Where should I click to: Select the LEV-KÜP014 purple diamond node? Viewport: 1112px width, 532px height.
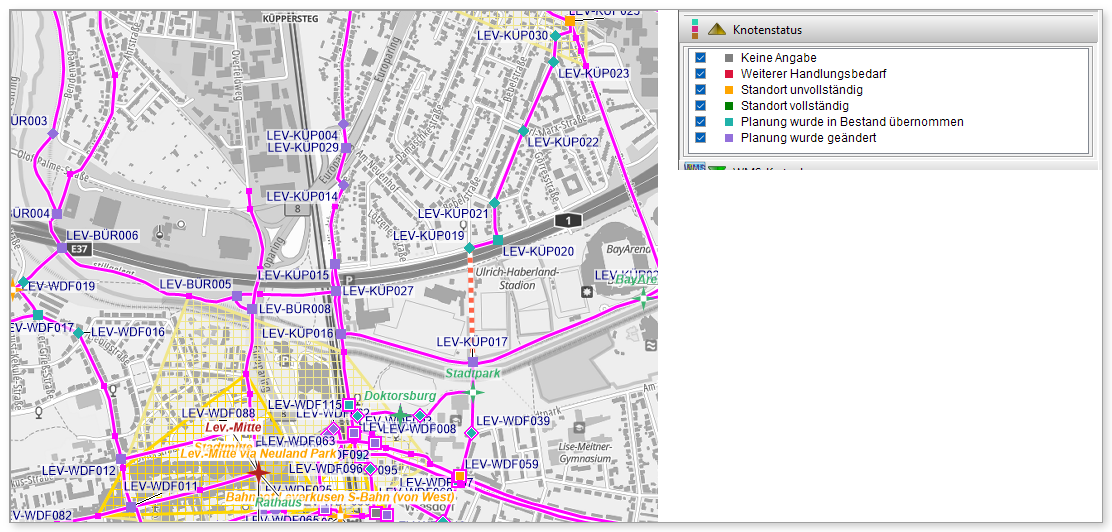(343, 184)
